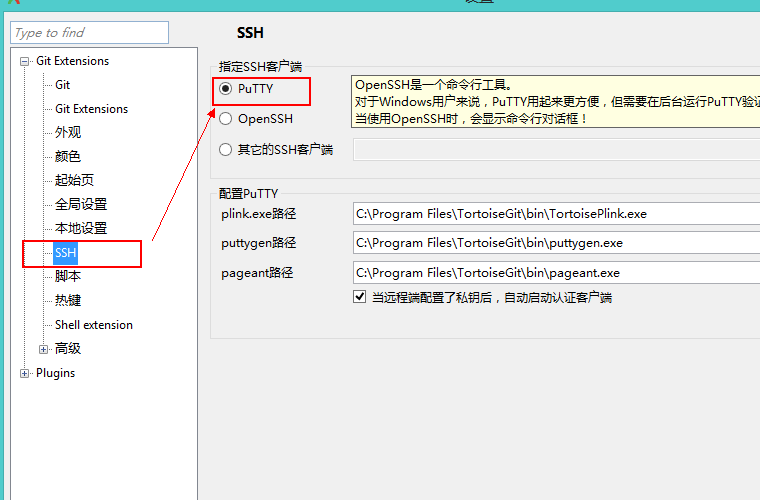Open the 热键 settings page
This screenshot has width=760, height=500.
(x=68, y=301)
